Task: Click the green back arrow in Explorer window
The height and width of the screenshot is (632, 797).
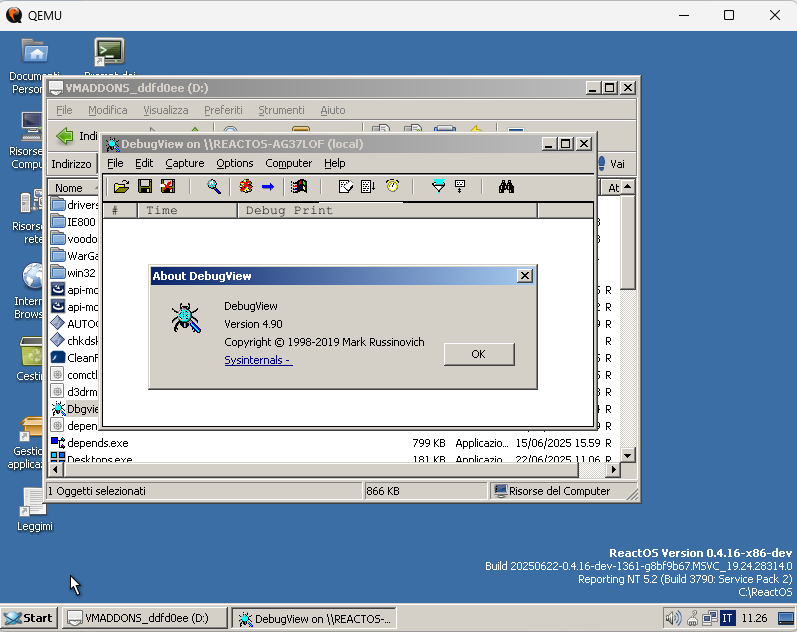Action: pyautogui.click(x=65, y=136)
